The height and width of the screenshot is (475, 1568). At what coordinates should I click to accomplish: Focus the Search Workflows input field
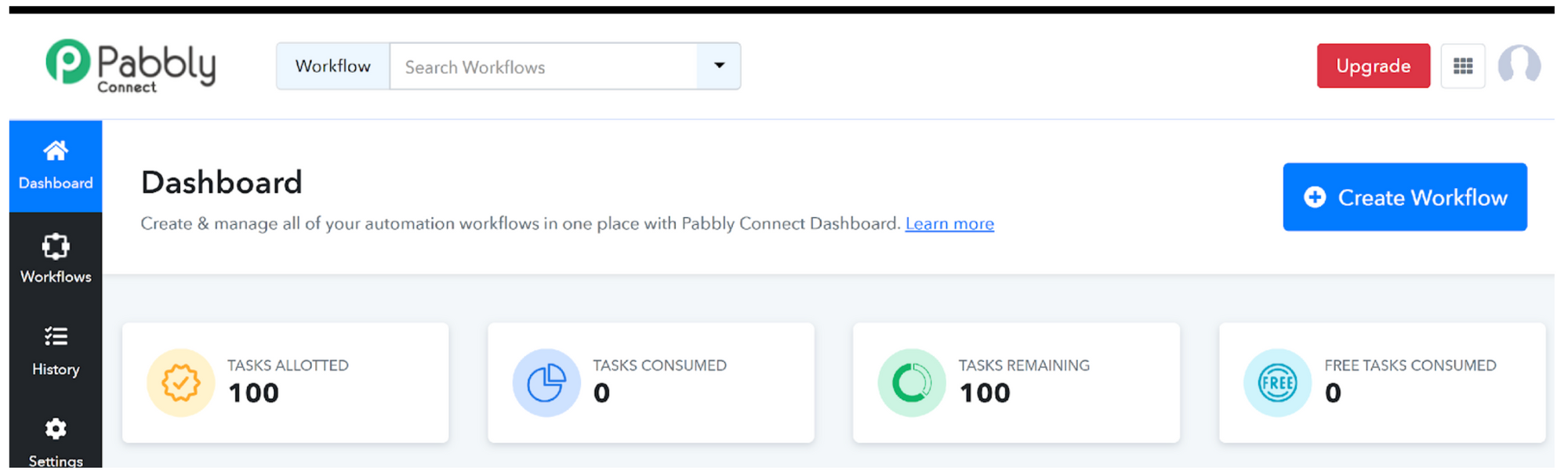(x=543, y=67)
